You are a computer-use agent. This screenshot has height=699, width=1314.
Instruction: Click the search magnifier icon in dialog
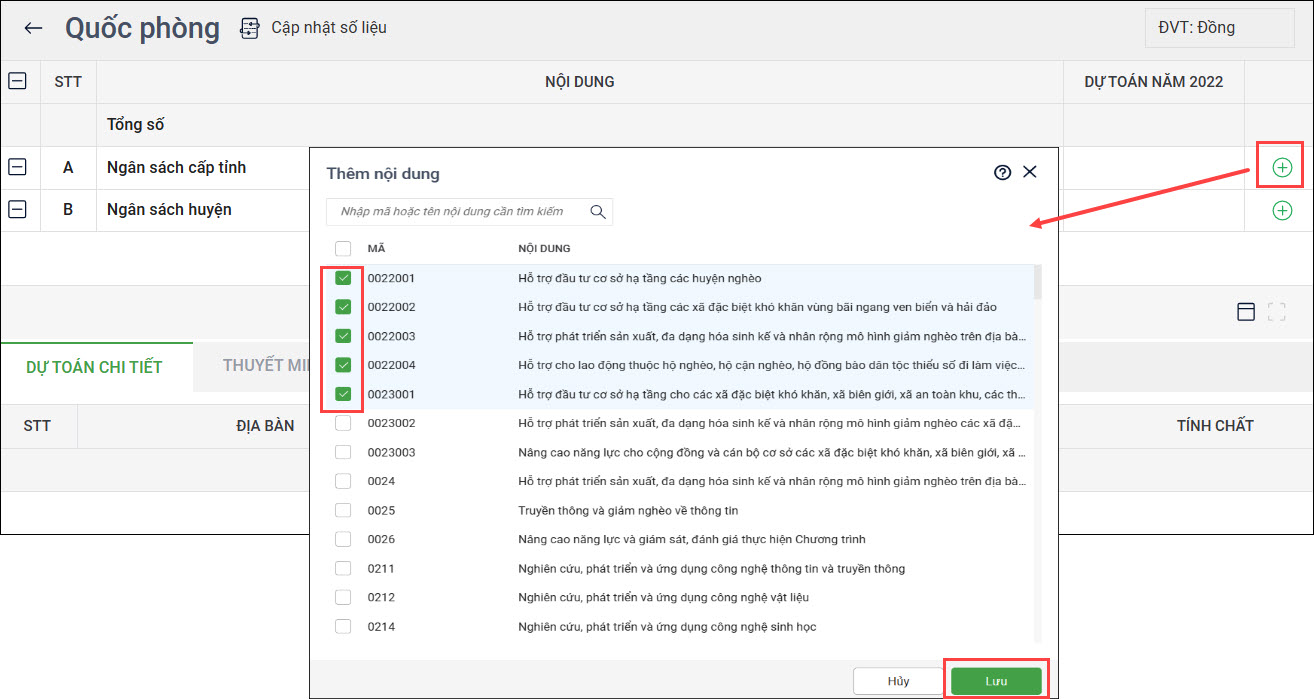pyautogui.click(x=598, y=211)
